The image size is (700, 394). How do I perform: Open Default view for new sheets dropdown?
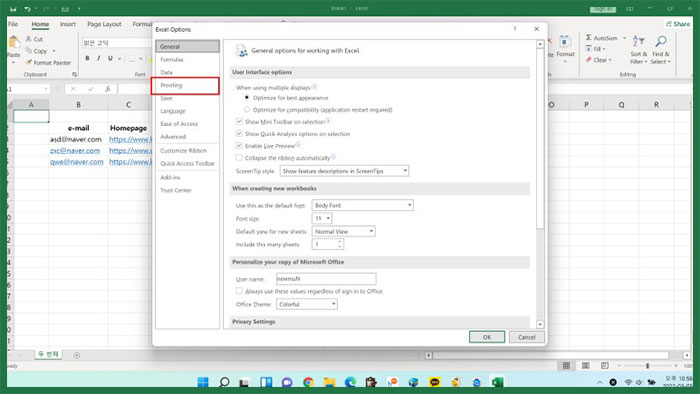click(x=344, y=231)
